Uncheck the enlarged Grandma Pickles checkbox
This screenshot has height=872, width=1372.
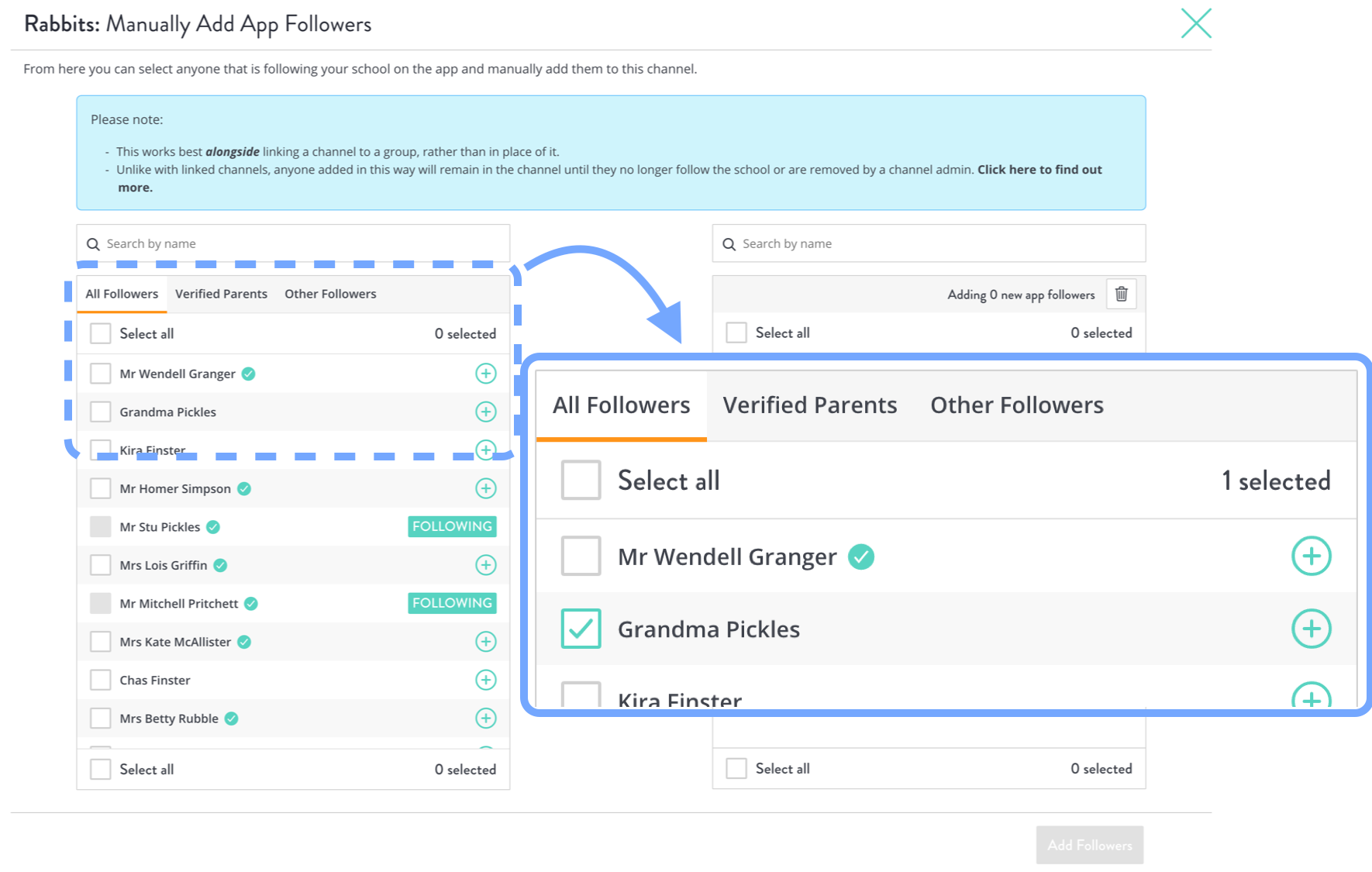(x=581, y=629)
